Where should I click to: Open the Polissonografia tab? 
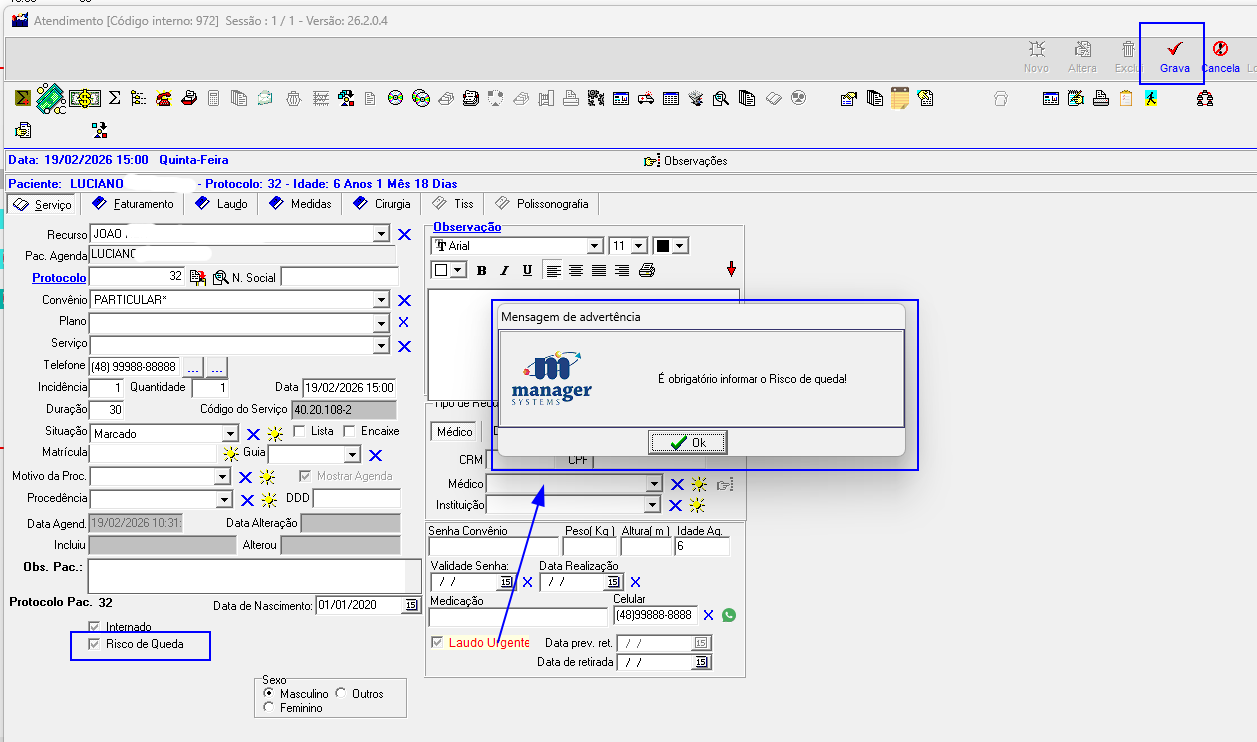pyautogui.click(x=542, y=204)
